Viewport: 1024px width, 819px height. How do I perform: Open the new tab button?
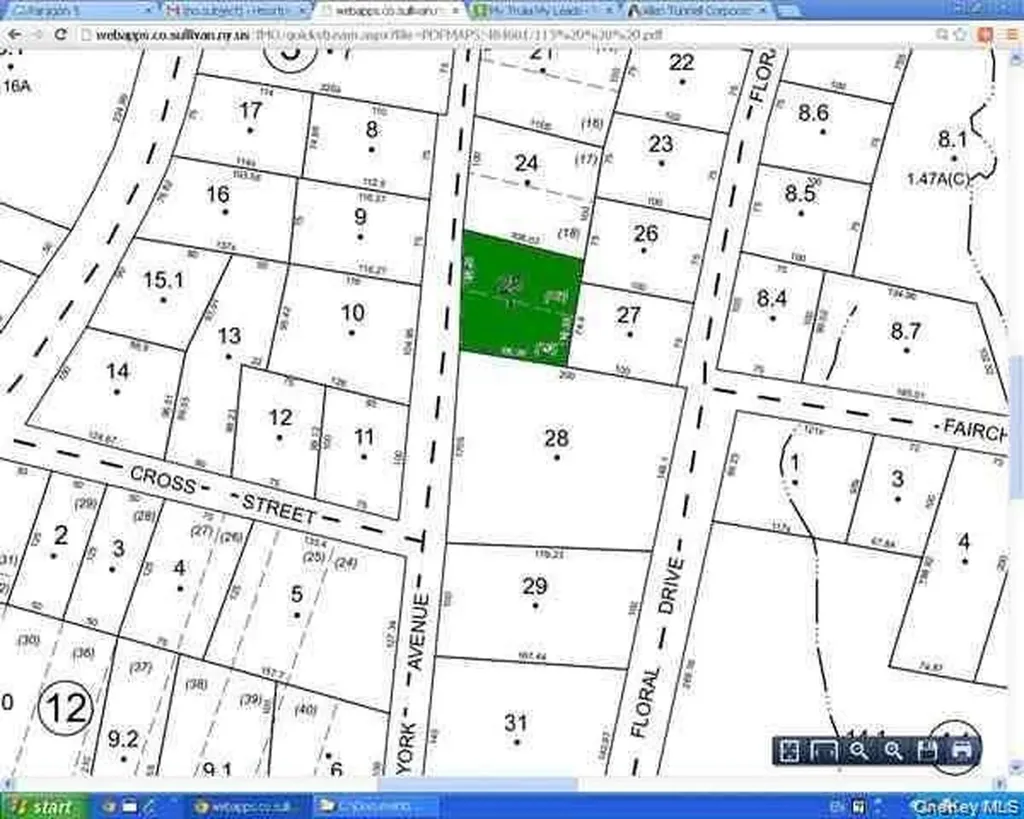tap(789, 10)
